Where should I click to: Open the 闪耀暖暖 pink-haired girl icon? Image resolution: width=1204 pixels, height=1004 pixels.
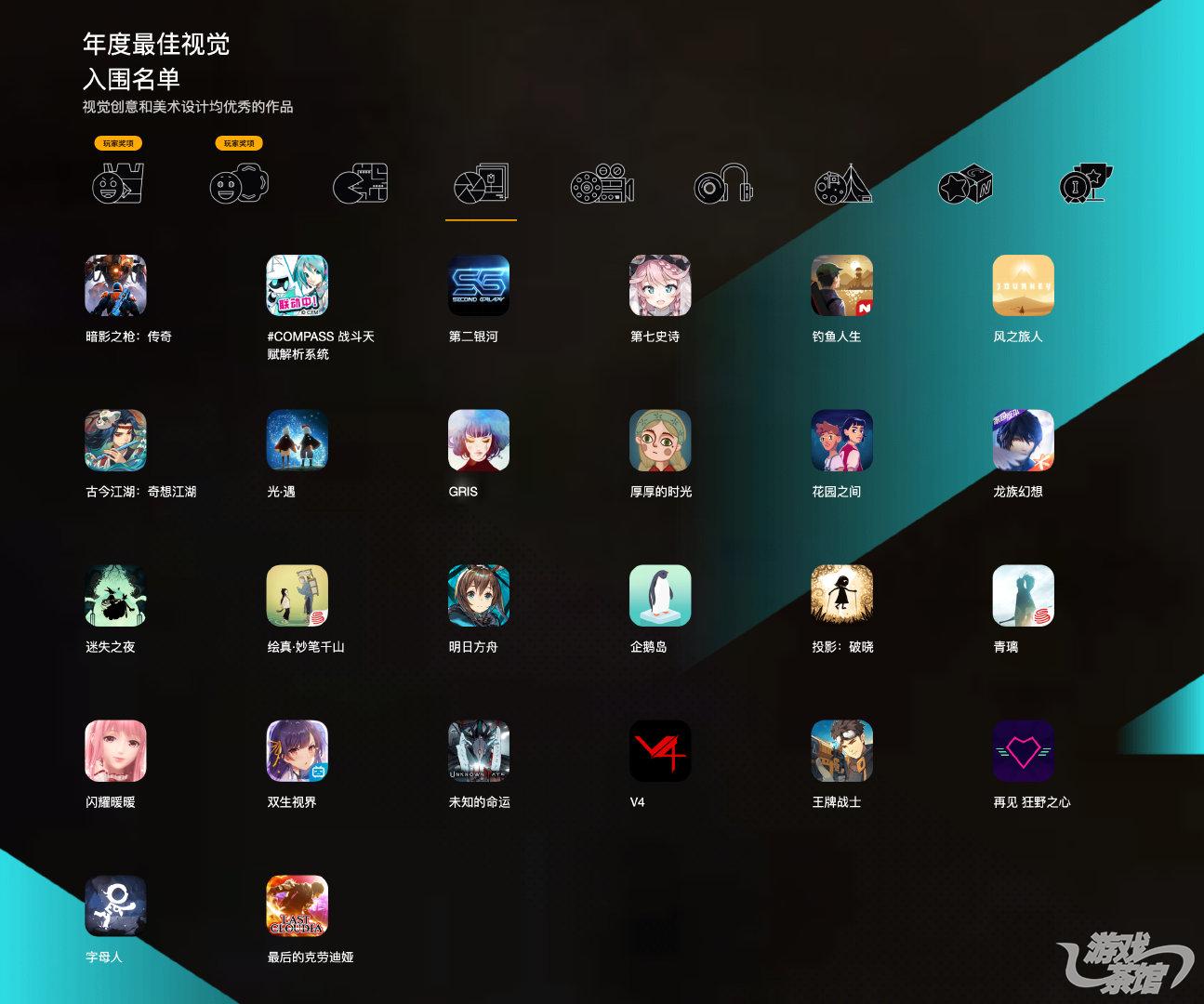(x=115, y=751)
